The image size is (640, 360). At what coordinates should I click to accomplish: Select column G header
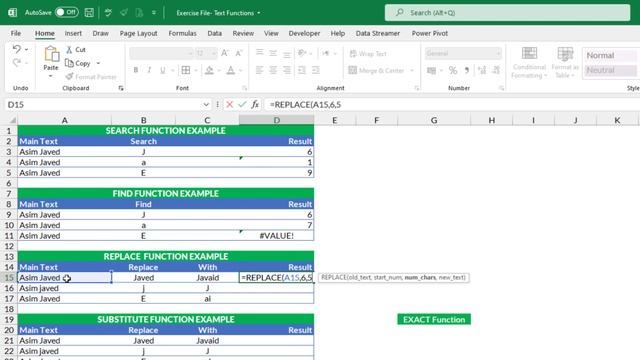434,120
